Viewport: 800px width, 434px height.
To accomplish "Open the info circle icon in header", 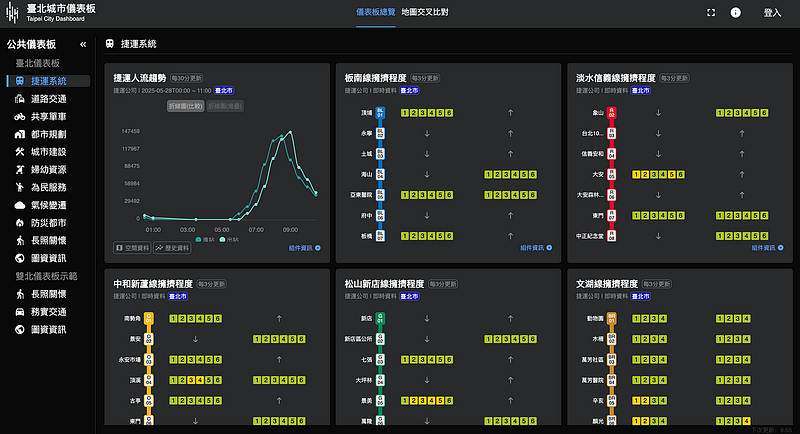I will tap(735, 13).
